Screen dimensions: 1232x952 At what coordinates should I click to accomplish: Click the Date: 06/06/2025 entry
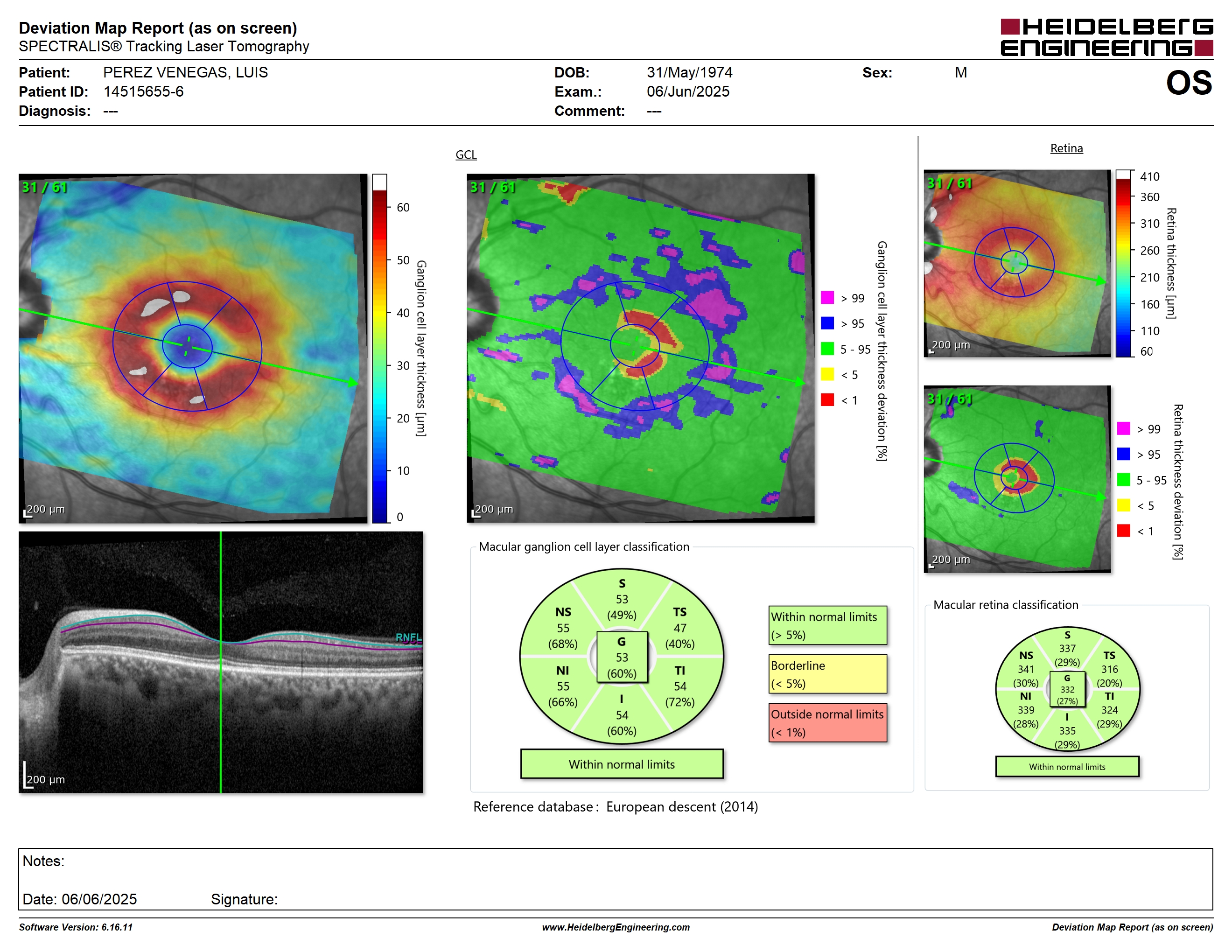(x=79, y=899)
